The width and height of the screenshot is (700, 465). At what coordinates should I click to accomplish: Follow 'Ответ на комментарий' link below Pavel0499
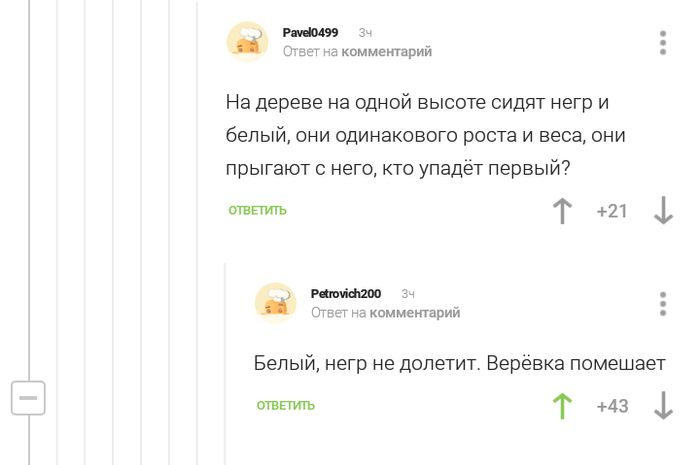pos(357,52)
